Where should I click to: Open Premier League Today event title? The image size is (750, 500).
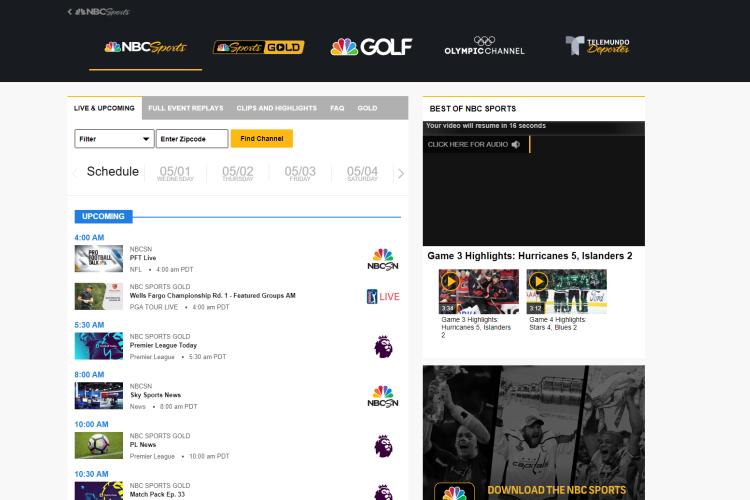coord(163,345)
